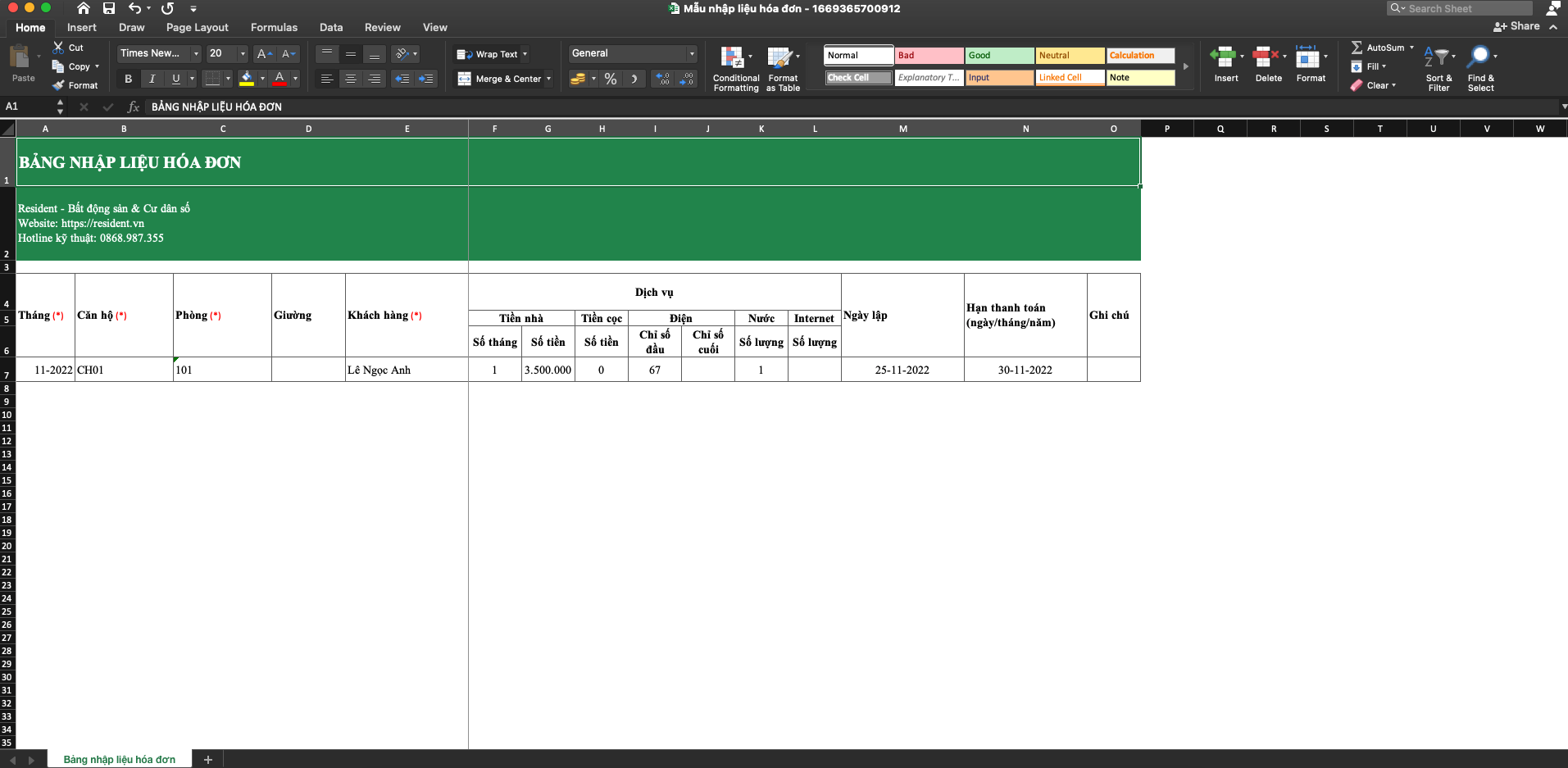The image size is (1568, 768).
Task: Toggle Bold formatting
Action: click(128, 79)
